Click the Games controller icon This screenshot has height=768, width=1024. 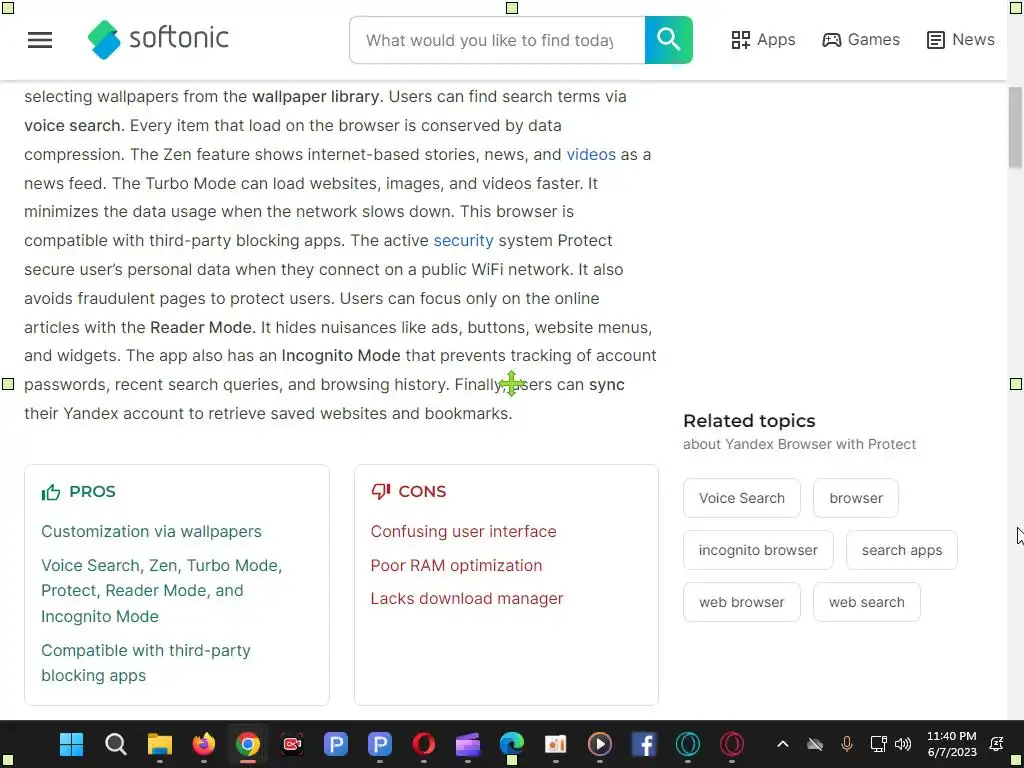click(x=831, y=40)
